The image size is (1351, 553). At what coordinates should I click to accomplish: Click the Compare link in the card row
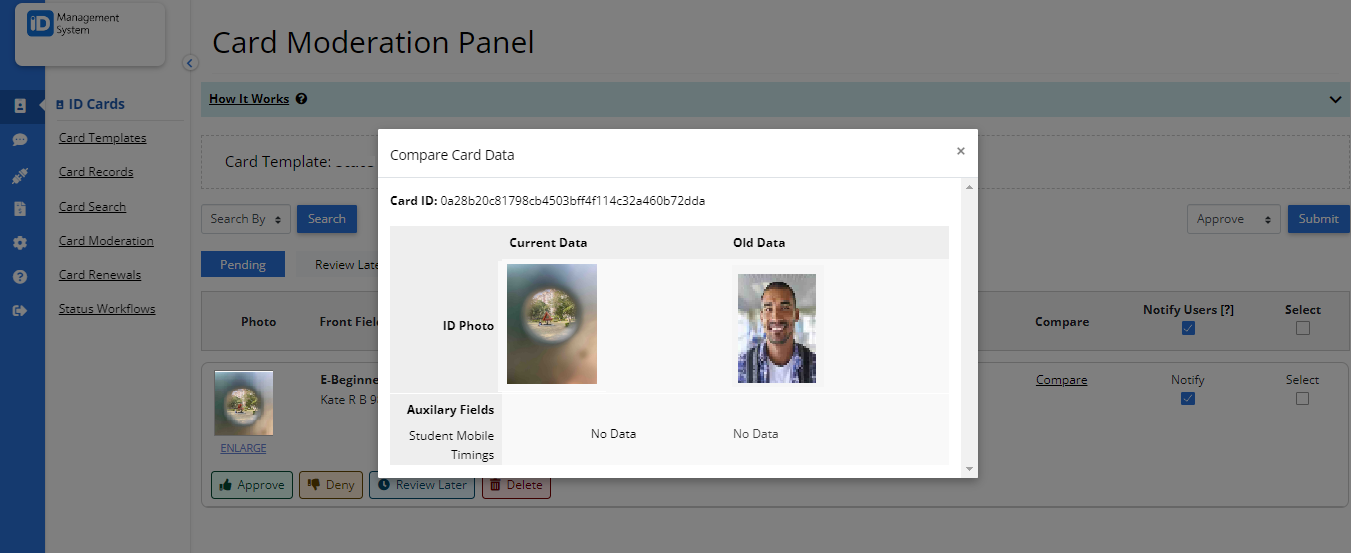pos(1061,380)
